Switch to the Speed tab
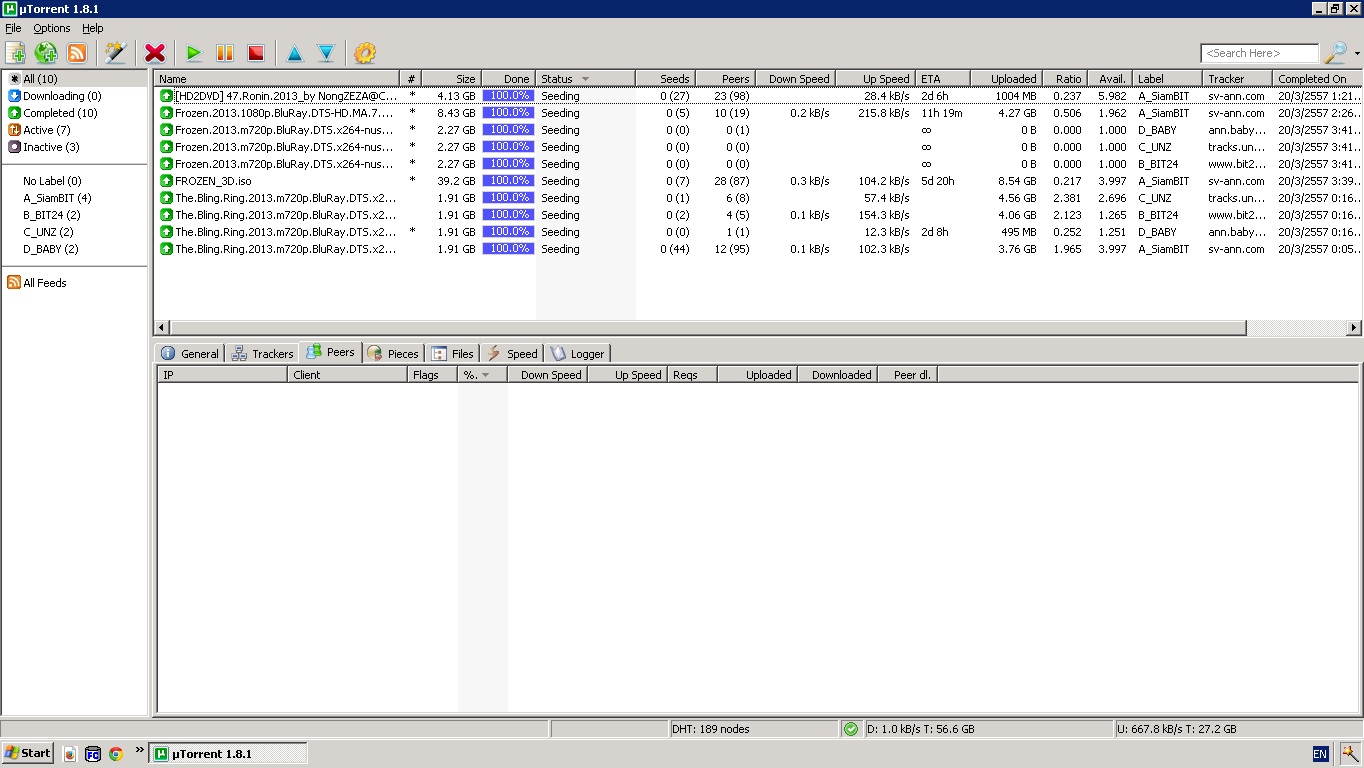Image resolution: width=1364 pixels, height=768 pixels. tap(512, 353)
